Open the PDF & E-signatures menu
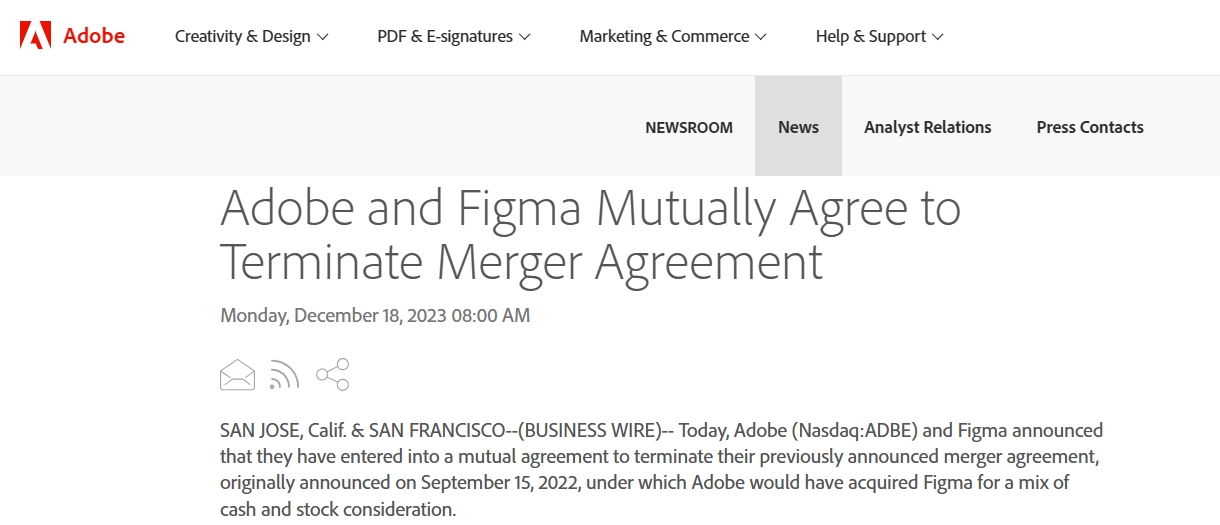The width and height of the screenshot is (1220, 525). (x=444, y=37)
